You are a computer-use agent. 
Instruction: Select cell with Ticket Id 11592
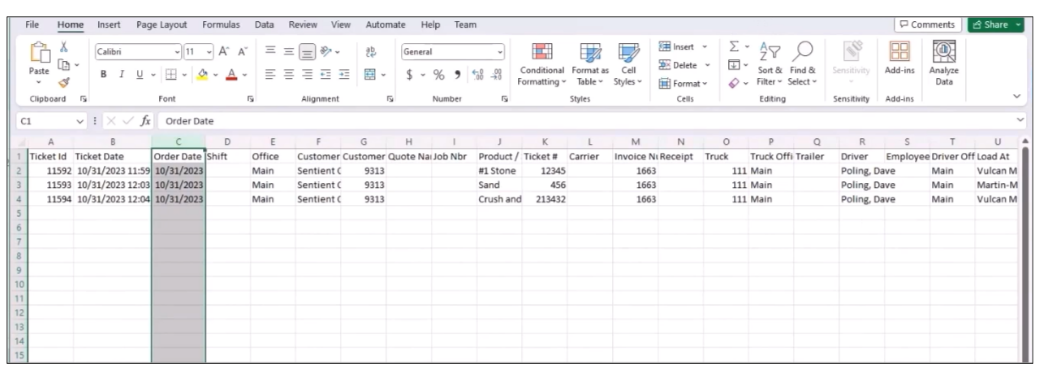click(x=50, y=170)
